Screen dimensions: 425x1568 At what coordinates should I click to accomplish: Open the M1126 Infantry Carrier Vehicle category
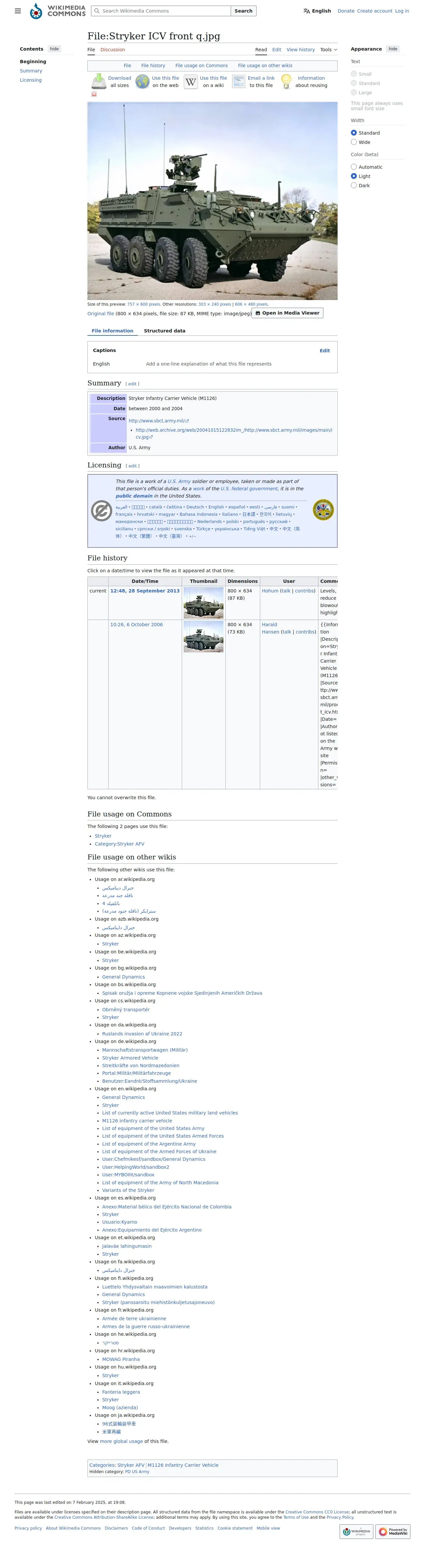183,1465
